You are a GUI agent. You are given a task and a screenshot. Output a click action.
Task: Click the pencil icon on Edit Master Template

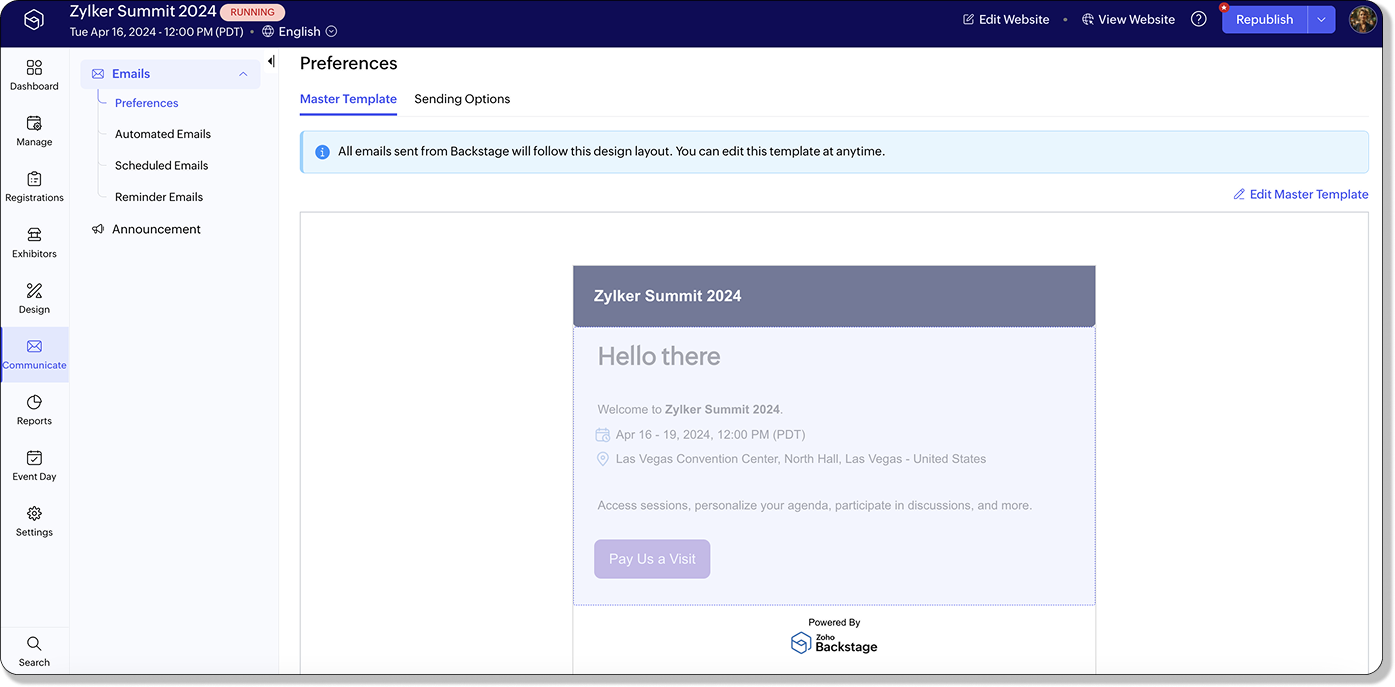(1239, 194)
